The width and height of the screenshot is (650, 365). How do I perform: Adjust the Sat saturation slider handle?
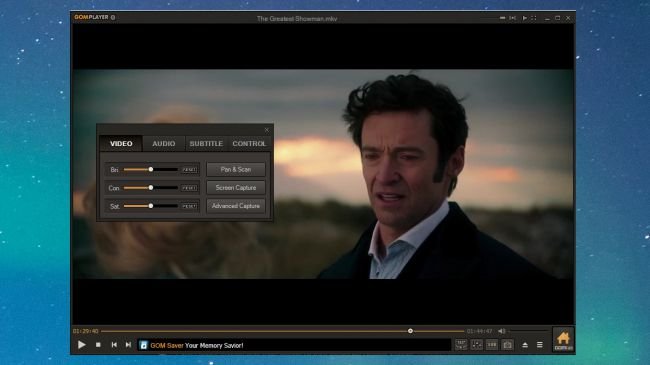[x=151, y=206]
